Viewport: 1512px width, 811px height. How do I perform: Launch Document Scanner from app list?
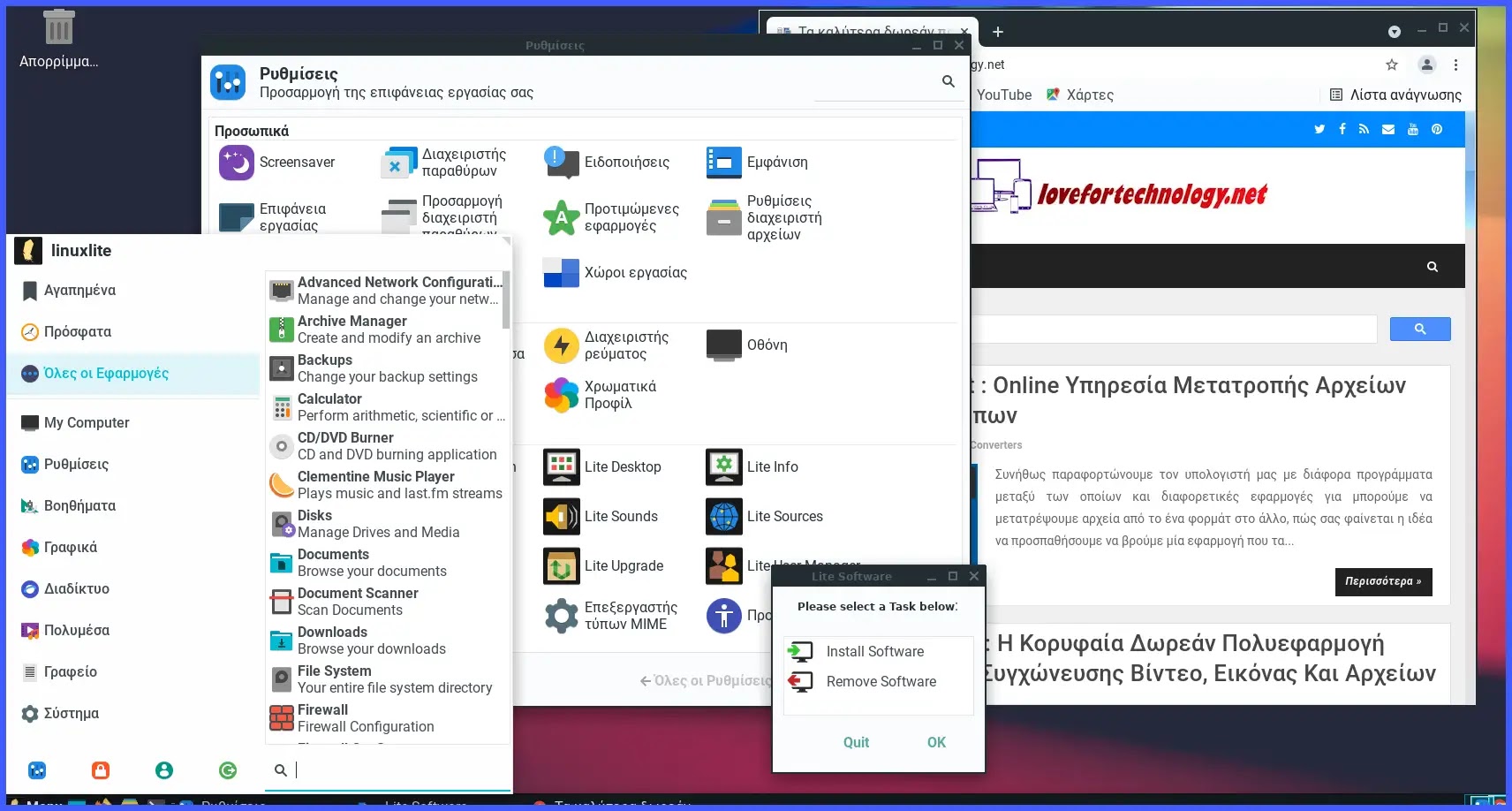(x=385, y=602)
